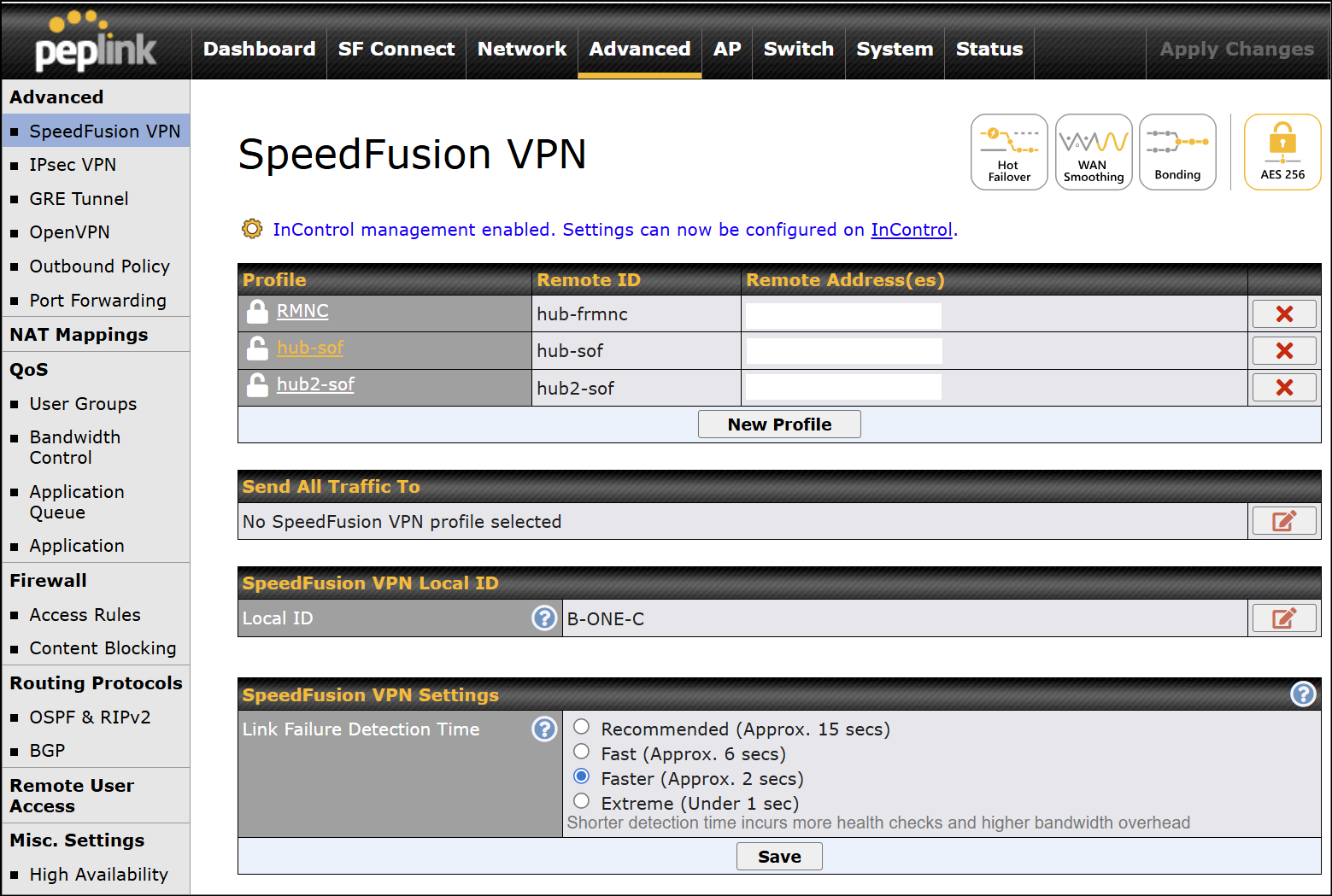Image resolution: width=1332 pixels, height=896 pixels.
Task: Select Faster (Approx. 2 secs) option
Action: pos(582,776)
